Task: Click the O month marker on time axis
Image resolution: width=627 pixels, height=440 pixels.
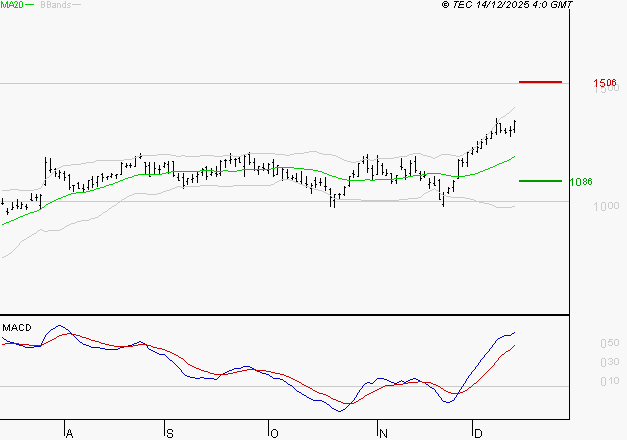Action: (274, 433)
